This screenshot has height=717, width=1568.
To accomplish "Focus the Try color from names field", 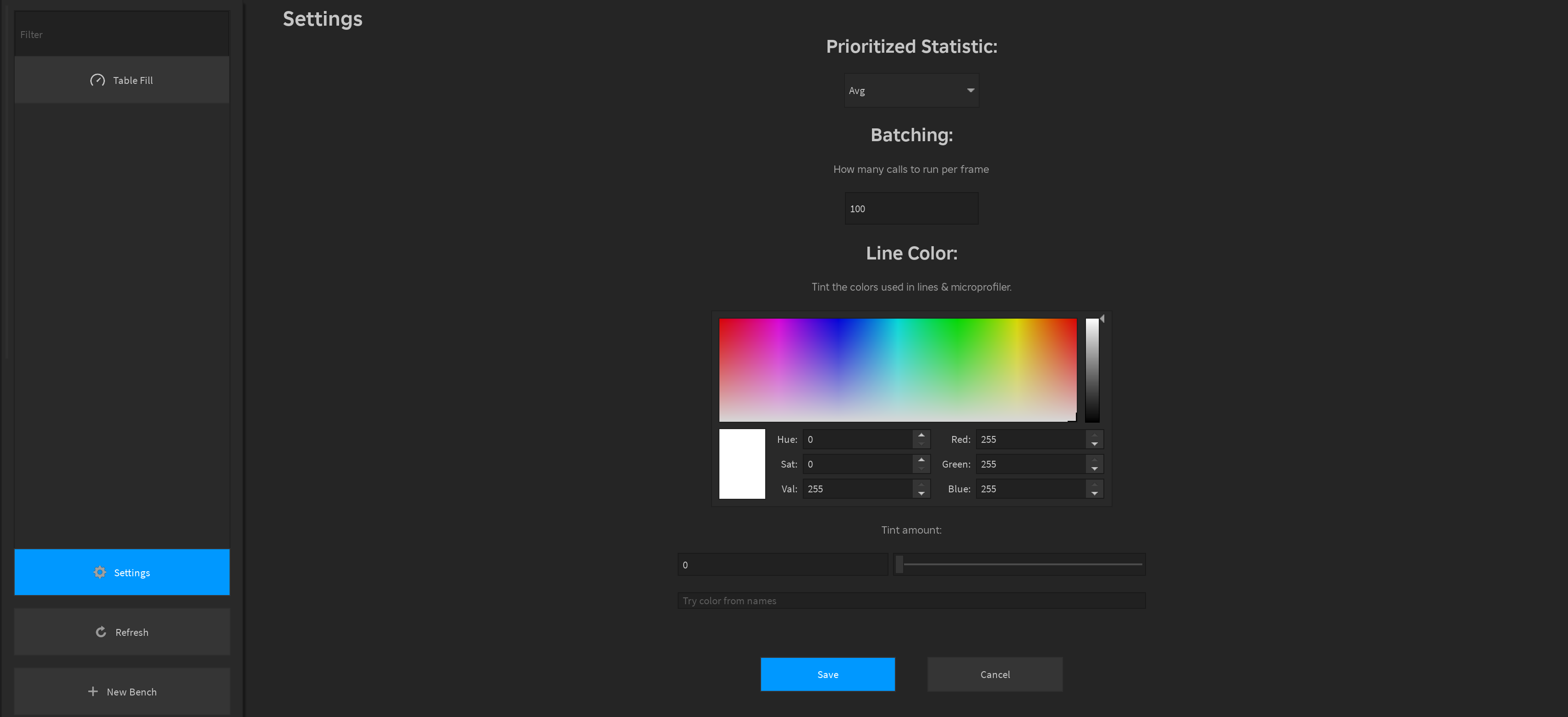I will point(910,601).
